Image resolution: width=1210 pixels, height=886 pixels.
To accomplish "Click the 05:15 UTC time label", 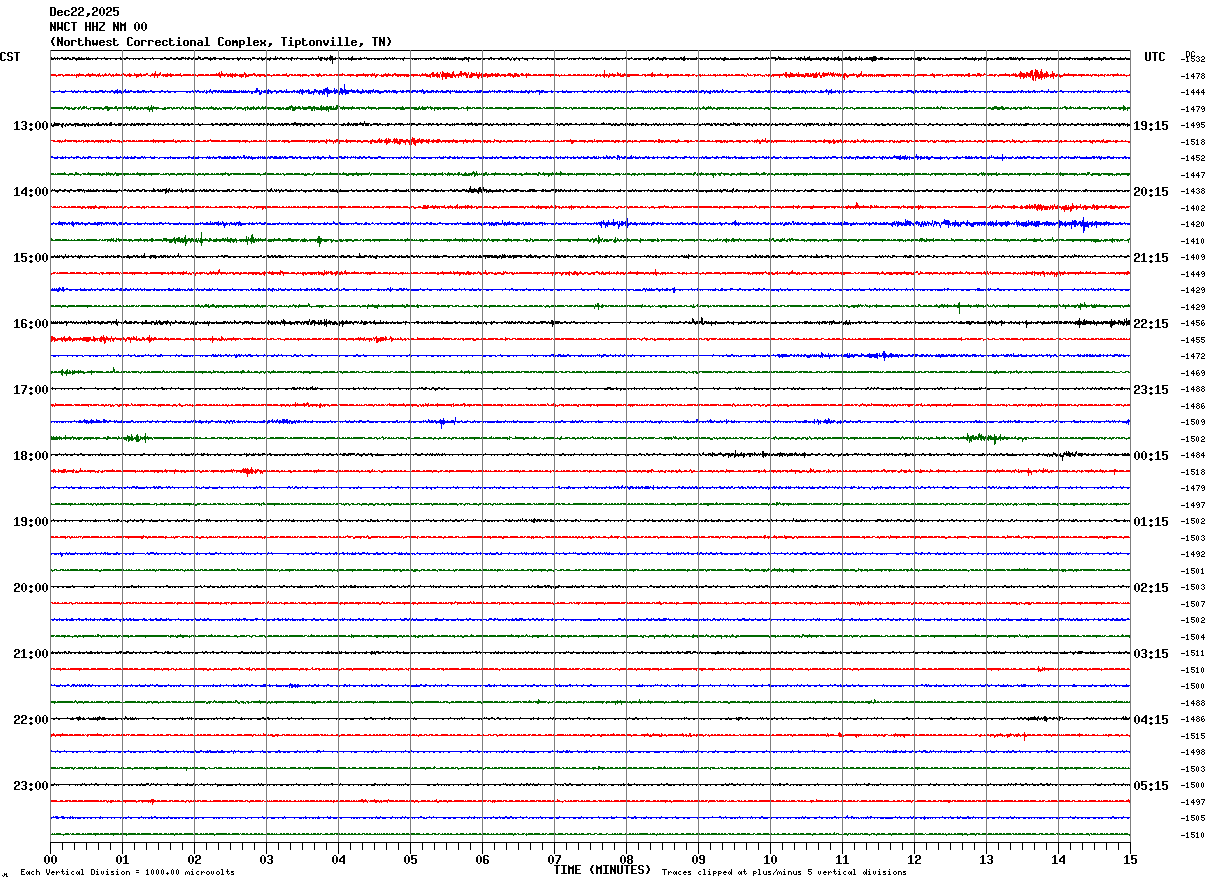I will click(1150, 786).
